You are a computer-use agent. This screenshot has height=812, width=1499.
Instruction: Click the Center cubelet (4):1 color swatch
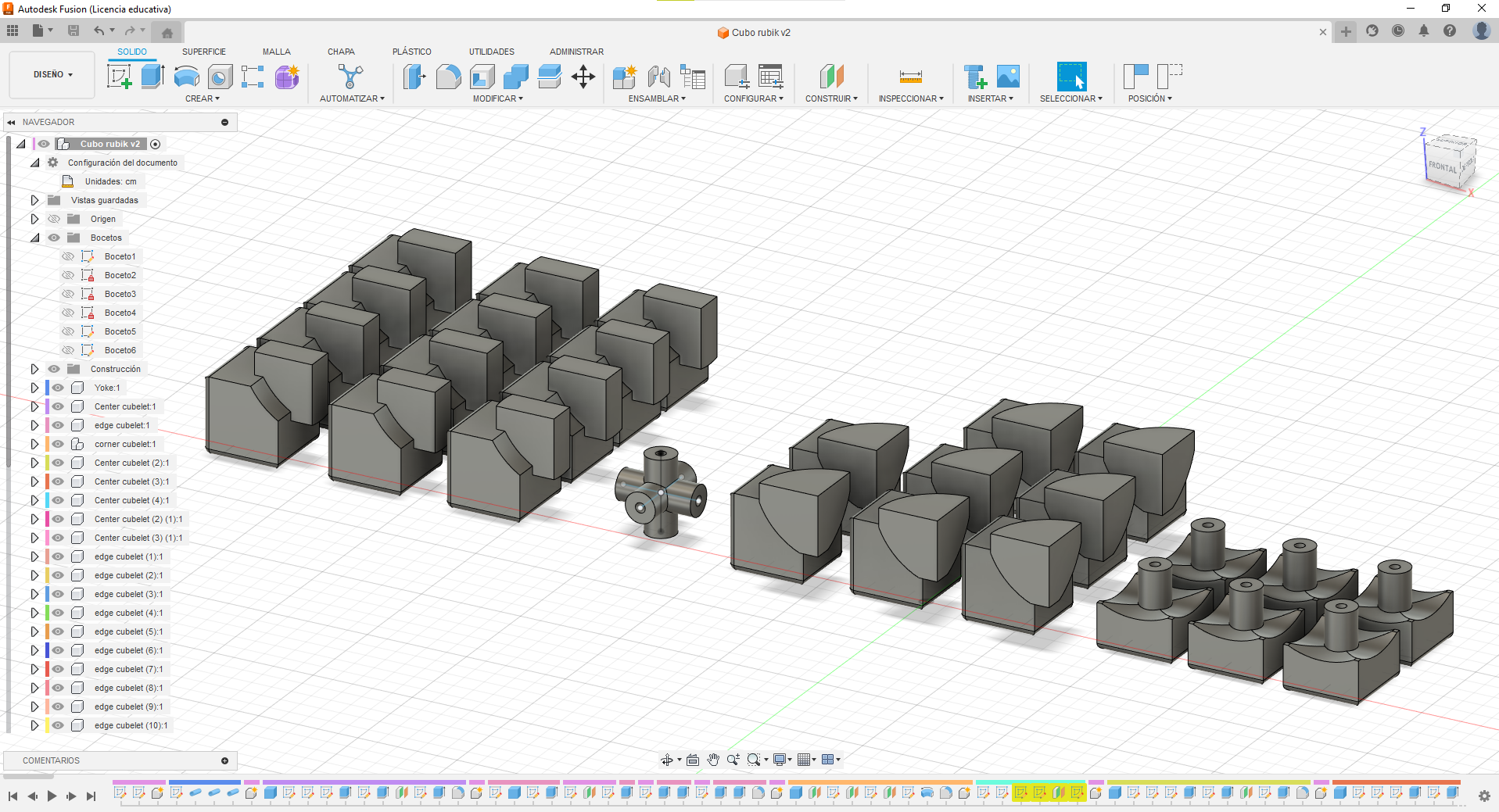tap(48, 500)
